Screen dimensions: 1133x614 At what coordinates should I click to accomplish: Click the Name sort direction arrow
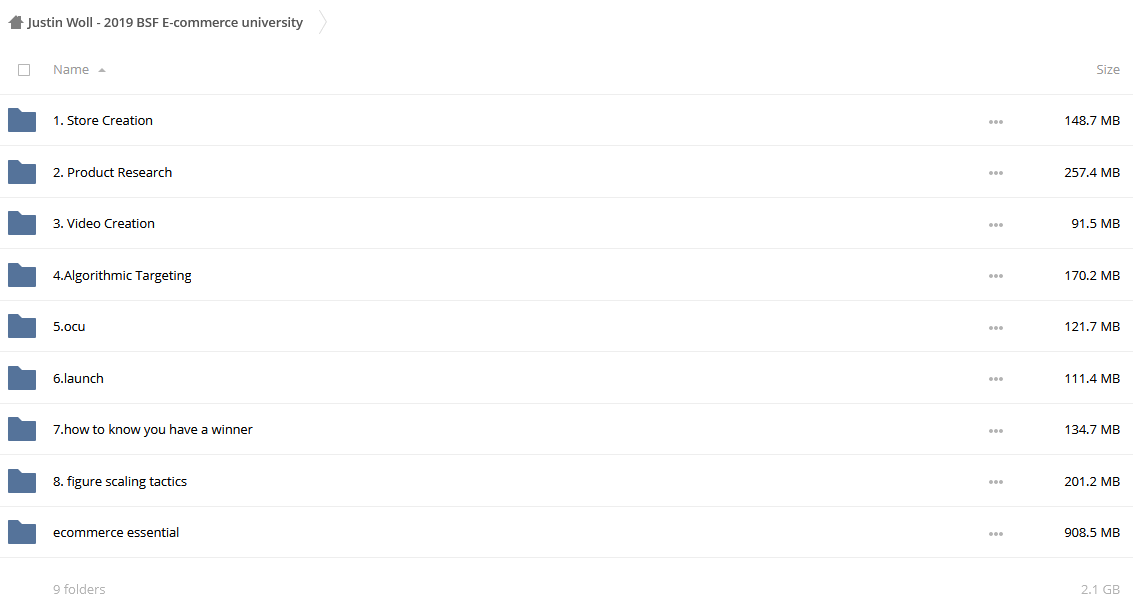click(102, 70)
